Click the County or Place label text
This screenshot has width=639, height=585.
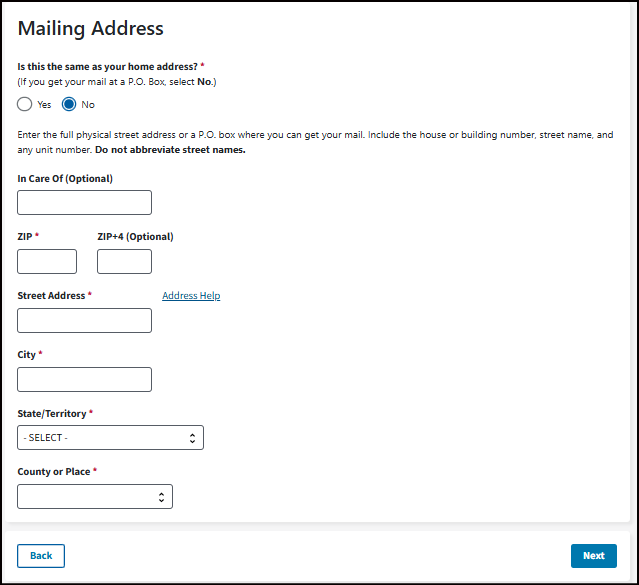(x=54, y=471)
